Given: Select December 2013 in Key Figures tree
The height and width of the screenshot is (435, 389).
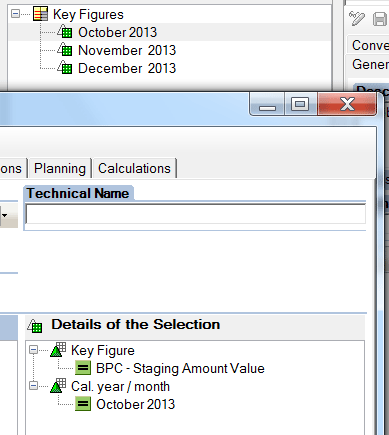Looking at the screenshot, I should pyautogui.click(x=127, y=68).
